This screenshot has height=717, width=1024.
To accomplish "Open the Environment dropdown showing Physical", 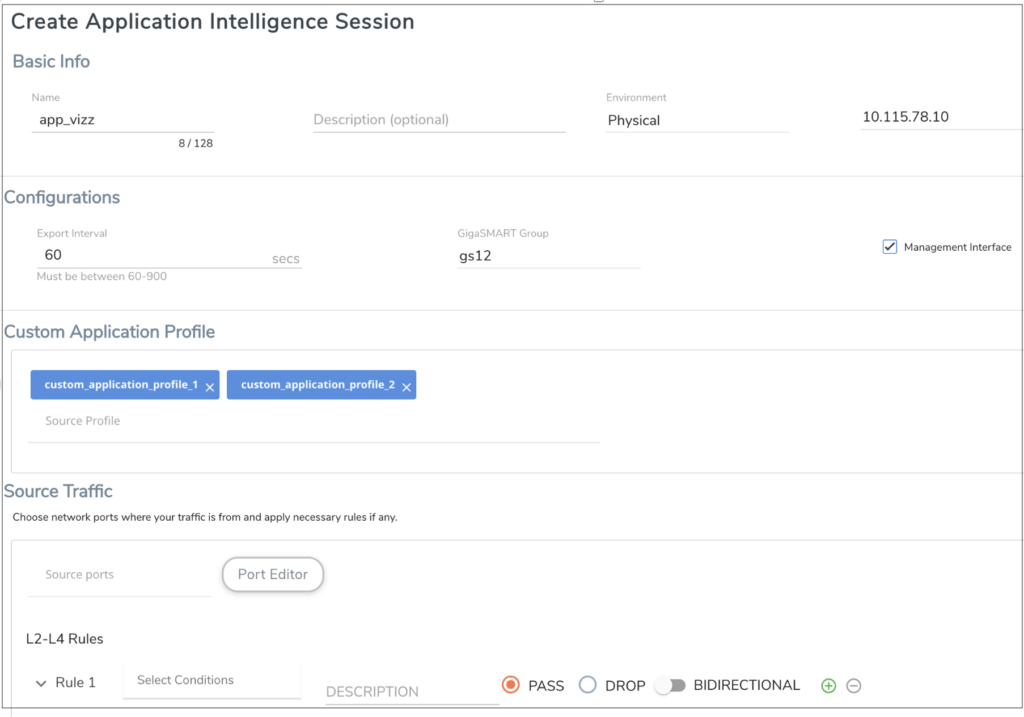I will 697,120.
